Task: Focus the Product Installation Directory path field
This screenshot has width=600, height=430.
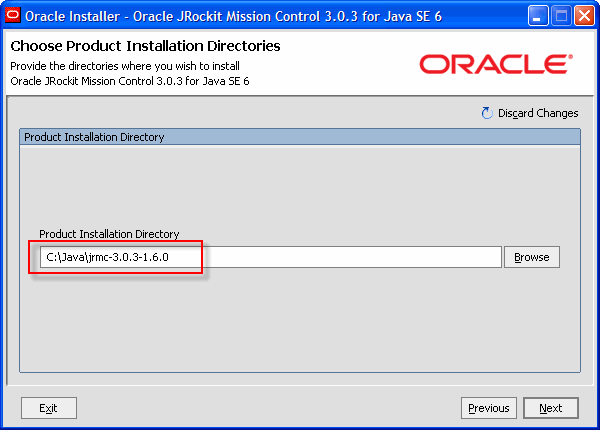Action: click(271, 257)
